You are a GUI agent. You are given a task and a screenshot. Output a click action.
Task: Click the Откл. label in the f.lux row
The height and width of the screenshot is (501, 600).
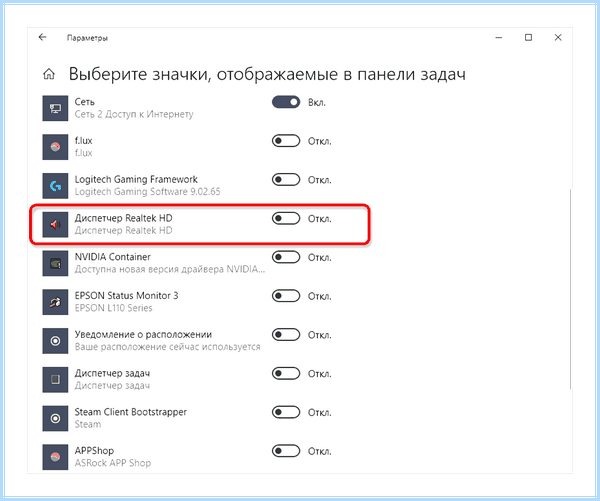coord(320,141)
